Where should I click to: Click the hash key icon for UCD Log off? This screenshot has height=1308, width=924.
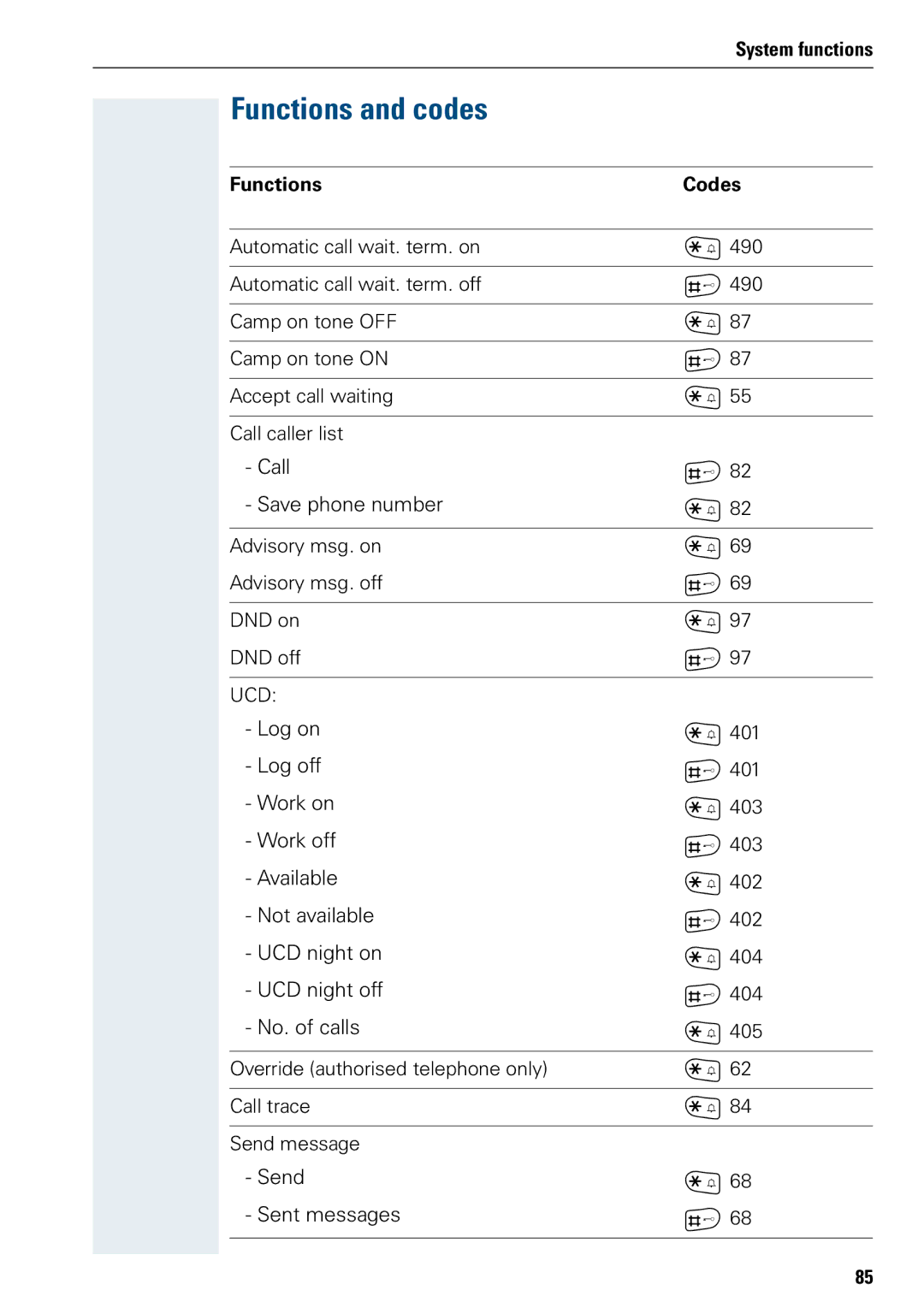[702, 771]
